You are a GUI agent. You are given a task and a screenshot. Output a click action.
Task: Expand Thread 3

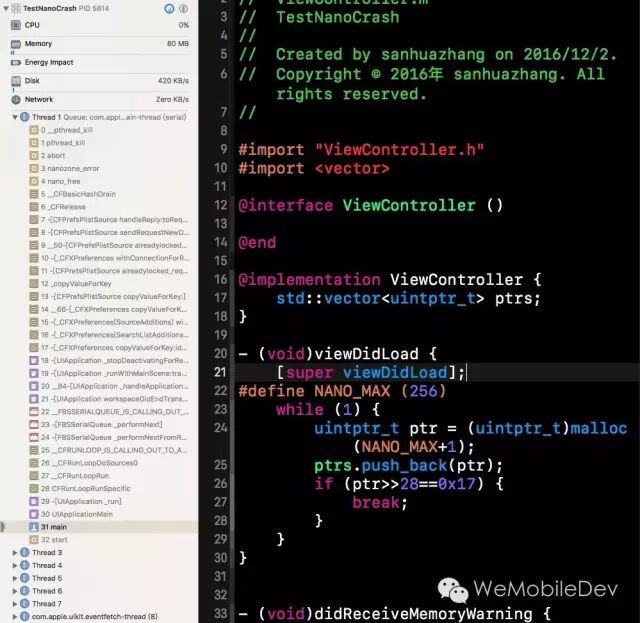(x=15, y=552)
